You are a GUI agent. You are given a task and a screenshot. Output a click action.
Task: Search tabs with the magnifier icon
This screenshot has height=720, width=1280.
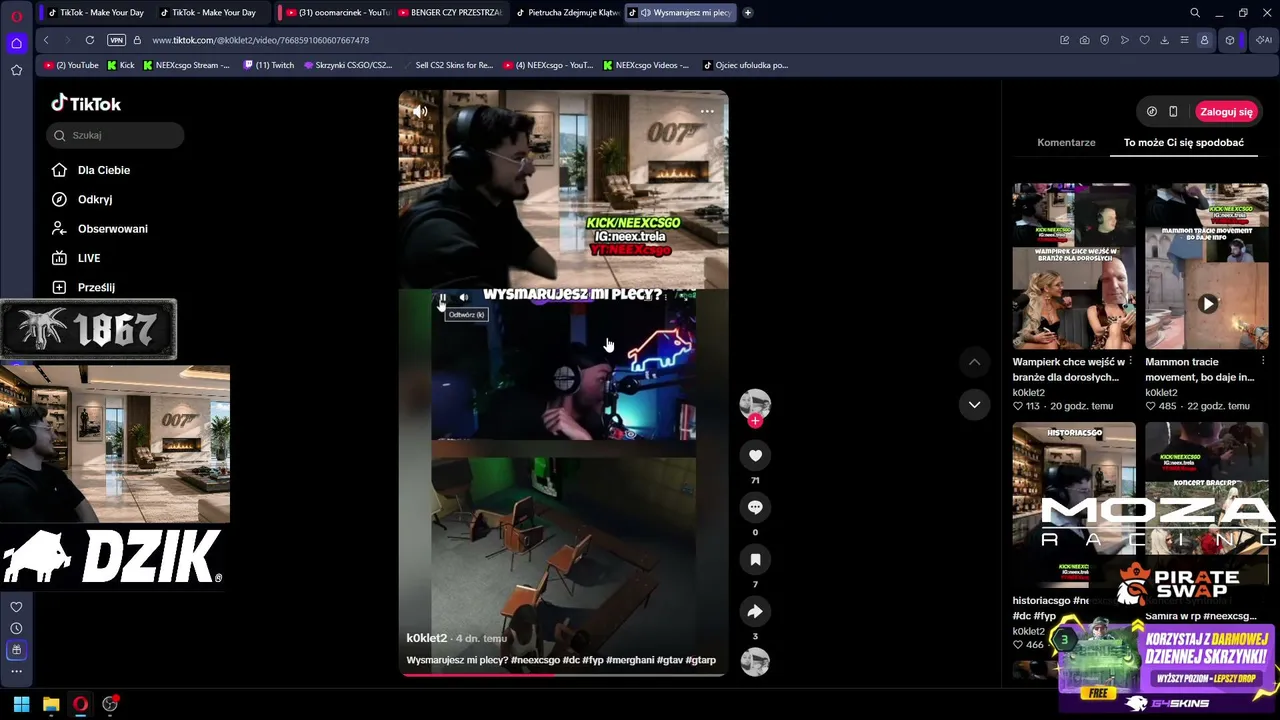tap(1195, 13)
